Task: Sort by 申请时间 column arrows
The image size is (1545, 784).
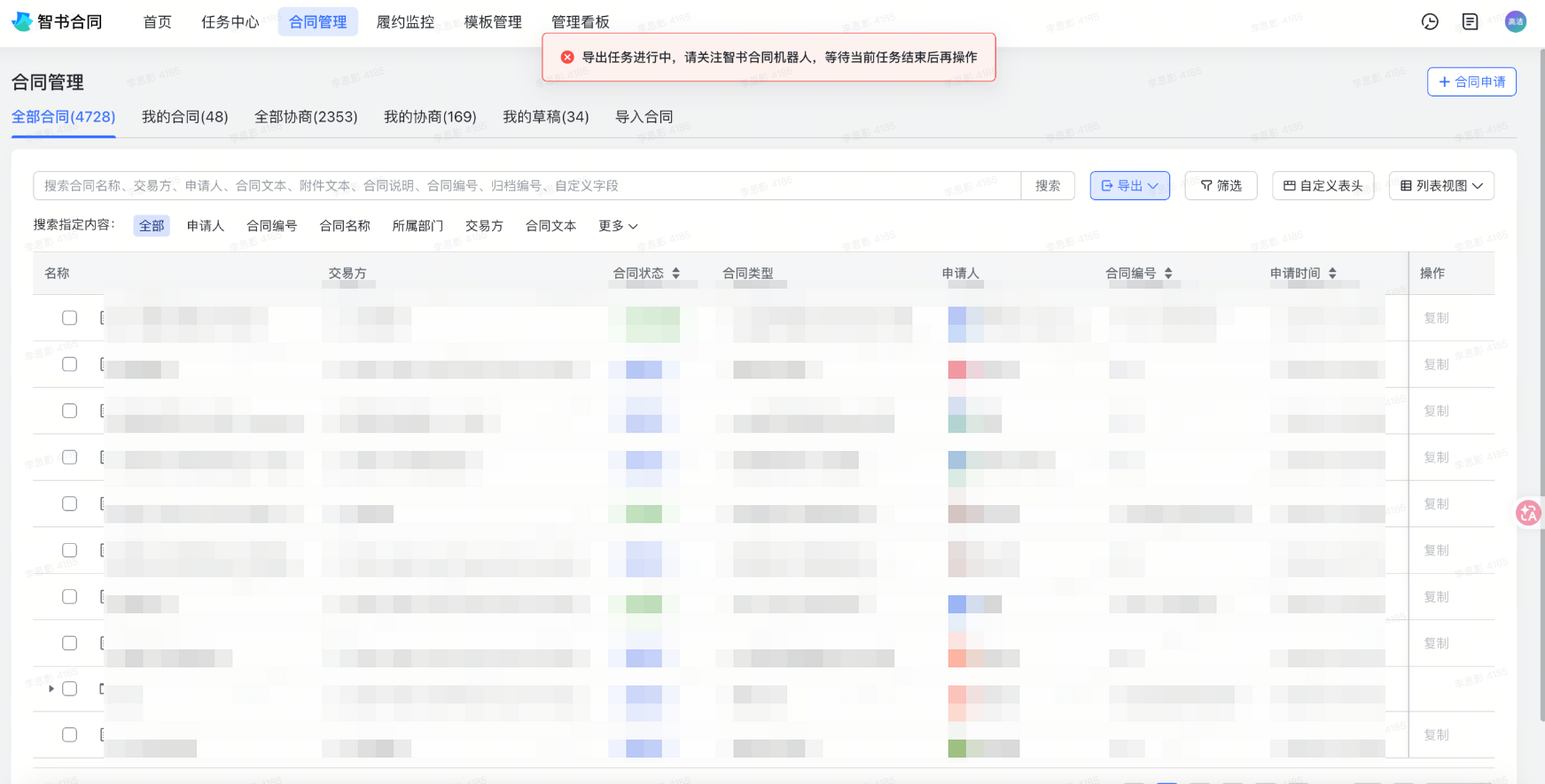Action: coord(1332,273)
